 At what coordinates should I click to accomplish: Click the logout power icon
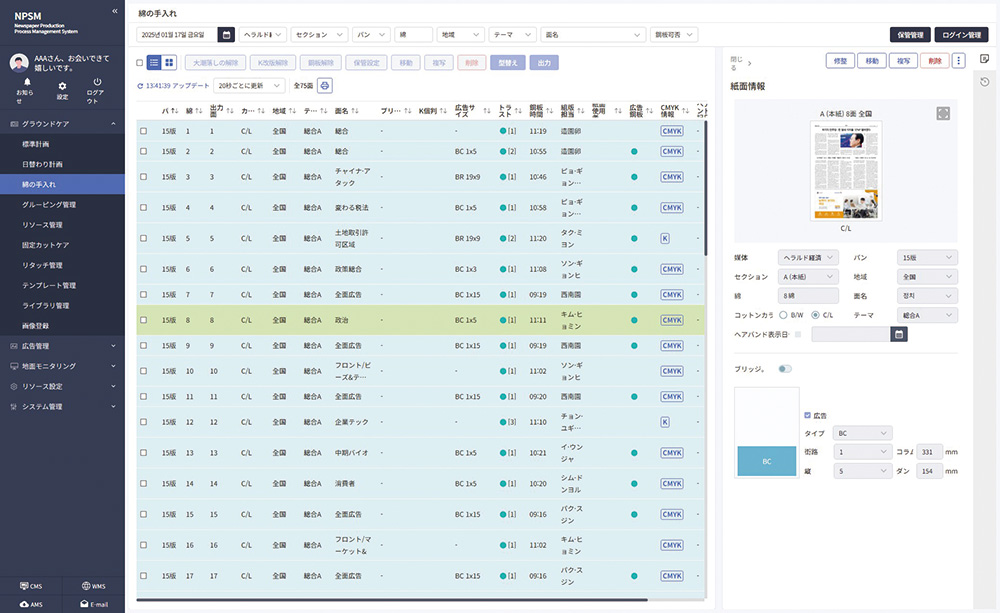[97, 82]
